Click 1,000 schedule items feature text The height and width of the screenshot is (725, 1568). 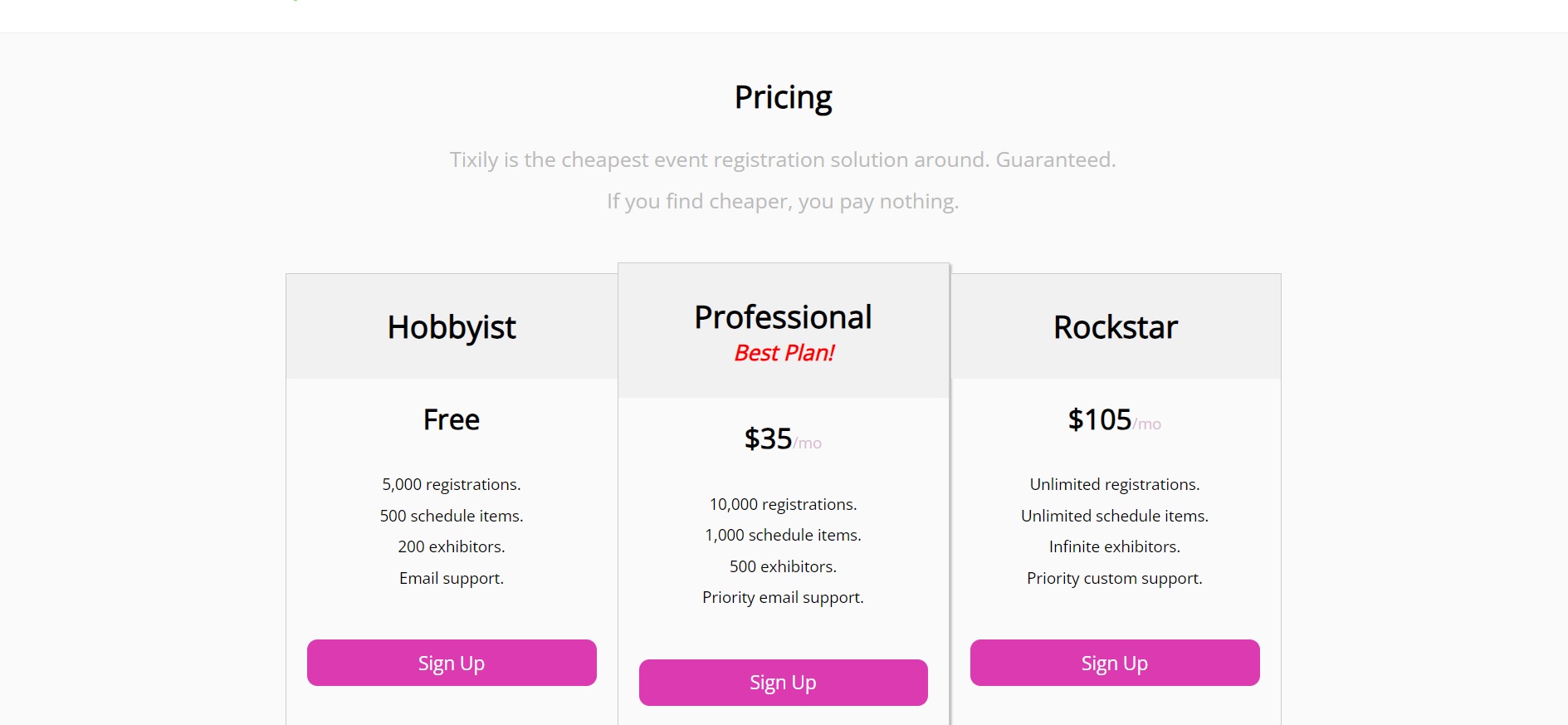click(783, 535)
